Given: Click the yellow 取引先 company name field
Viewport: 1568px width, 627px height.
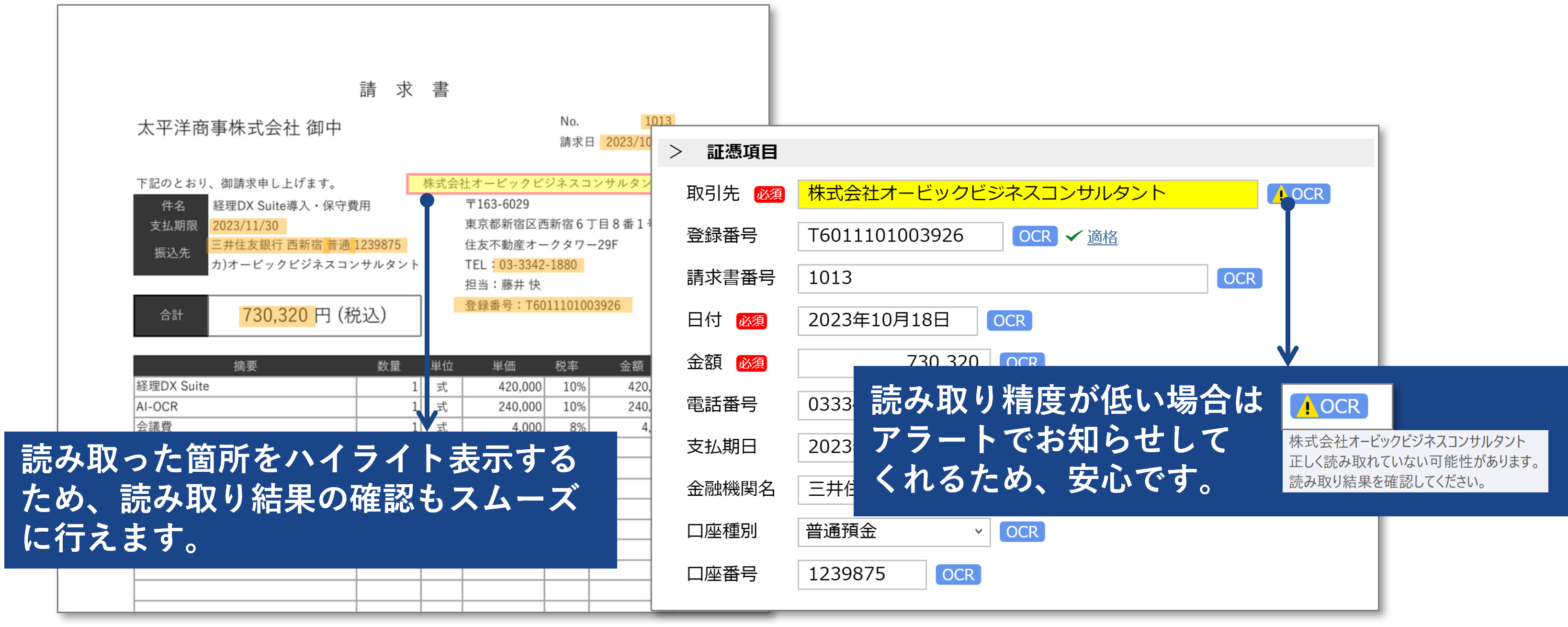Looking at the screenshot, I should coord(1027,194).
